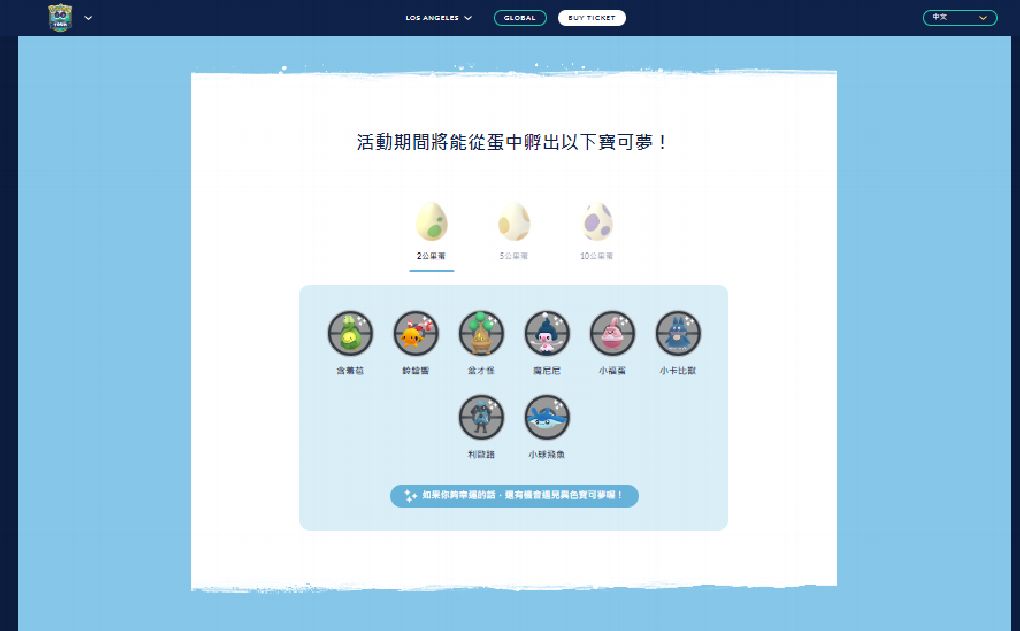Click the 小球飛魚 name label

tap(546, 454)
